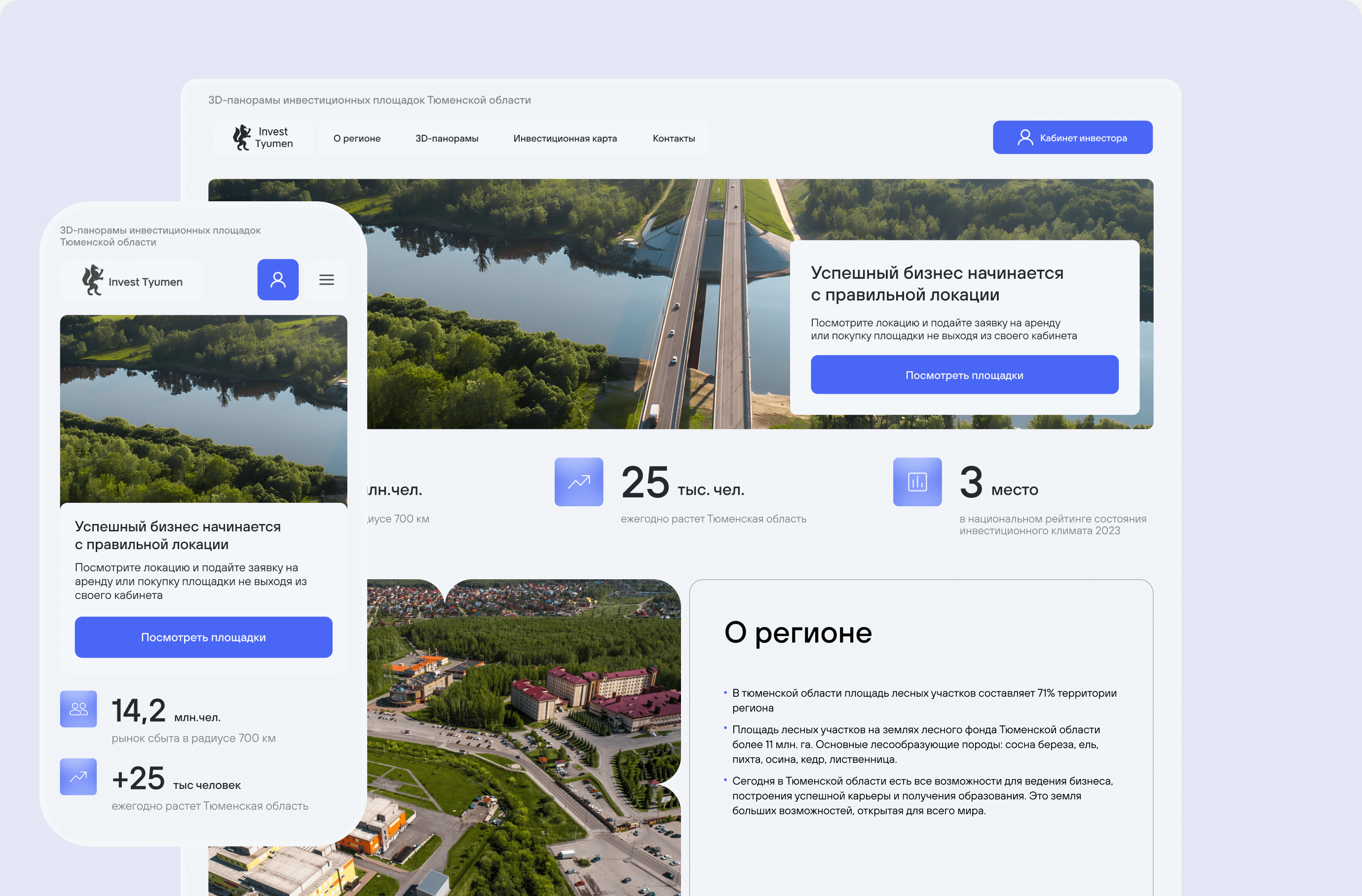Open Инвестиционная карта page

[x=564, y=139]
